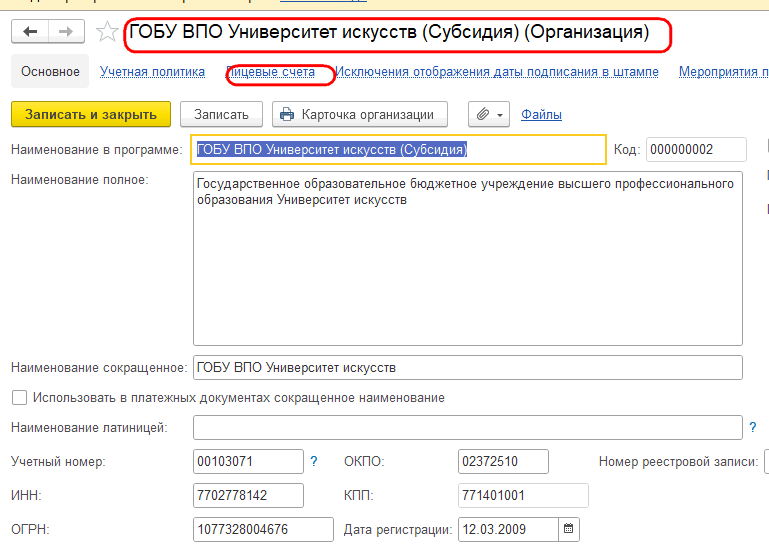
Task: Click the Записать button
Action: click(222, 114)
